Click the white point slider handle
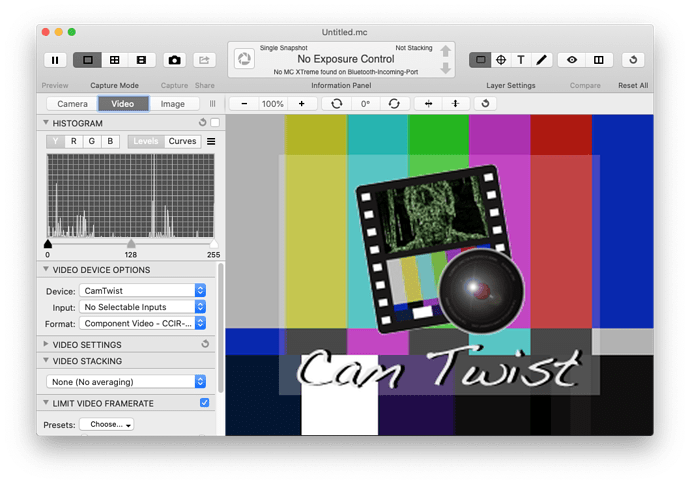 213,244
